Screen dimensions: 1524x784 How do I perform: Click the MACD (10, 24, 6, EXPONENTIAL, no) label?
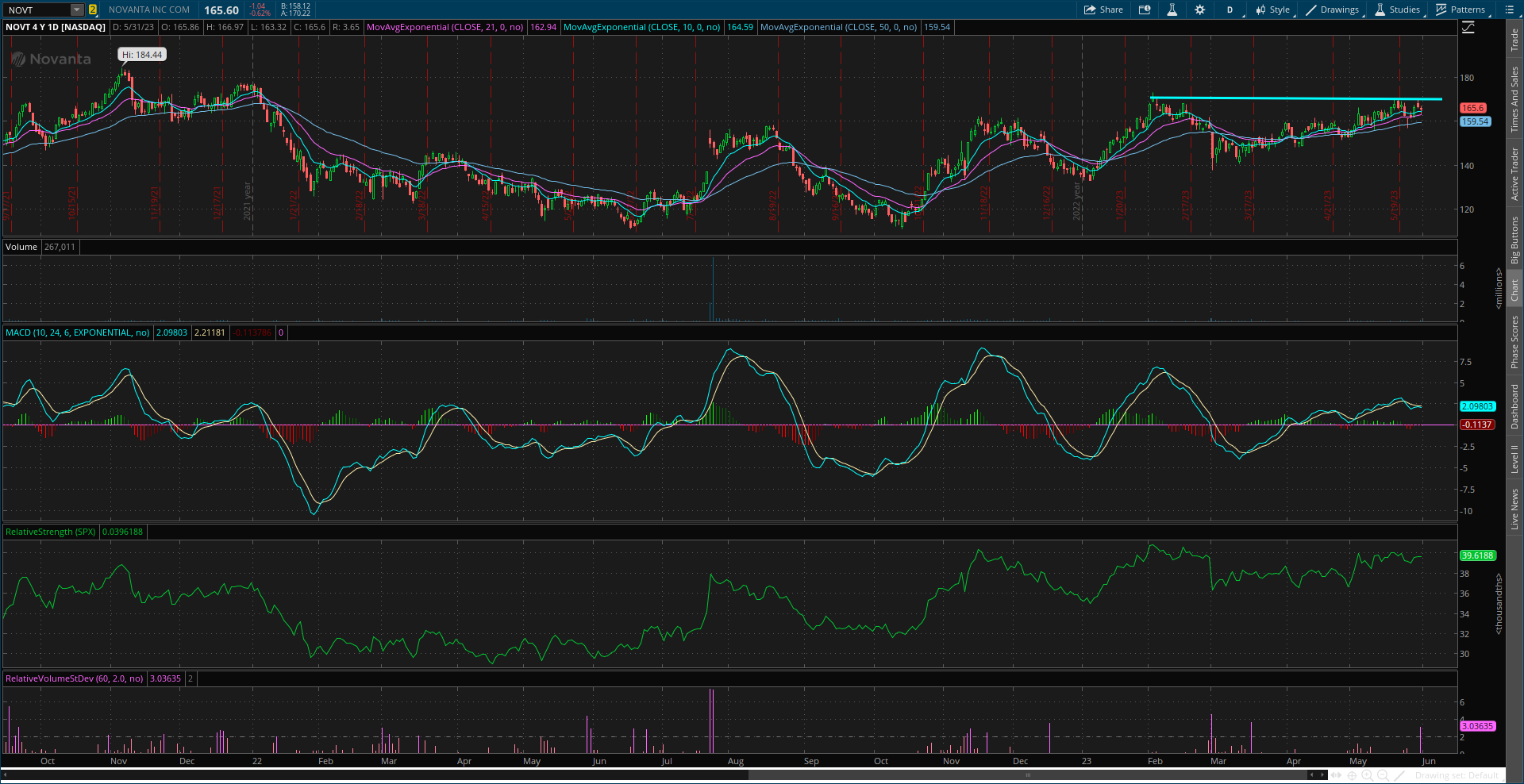(77, 332)
